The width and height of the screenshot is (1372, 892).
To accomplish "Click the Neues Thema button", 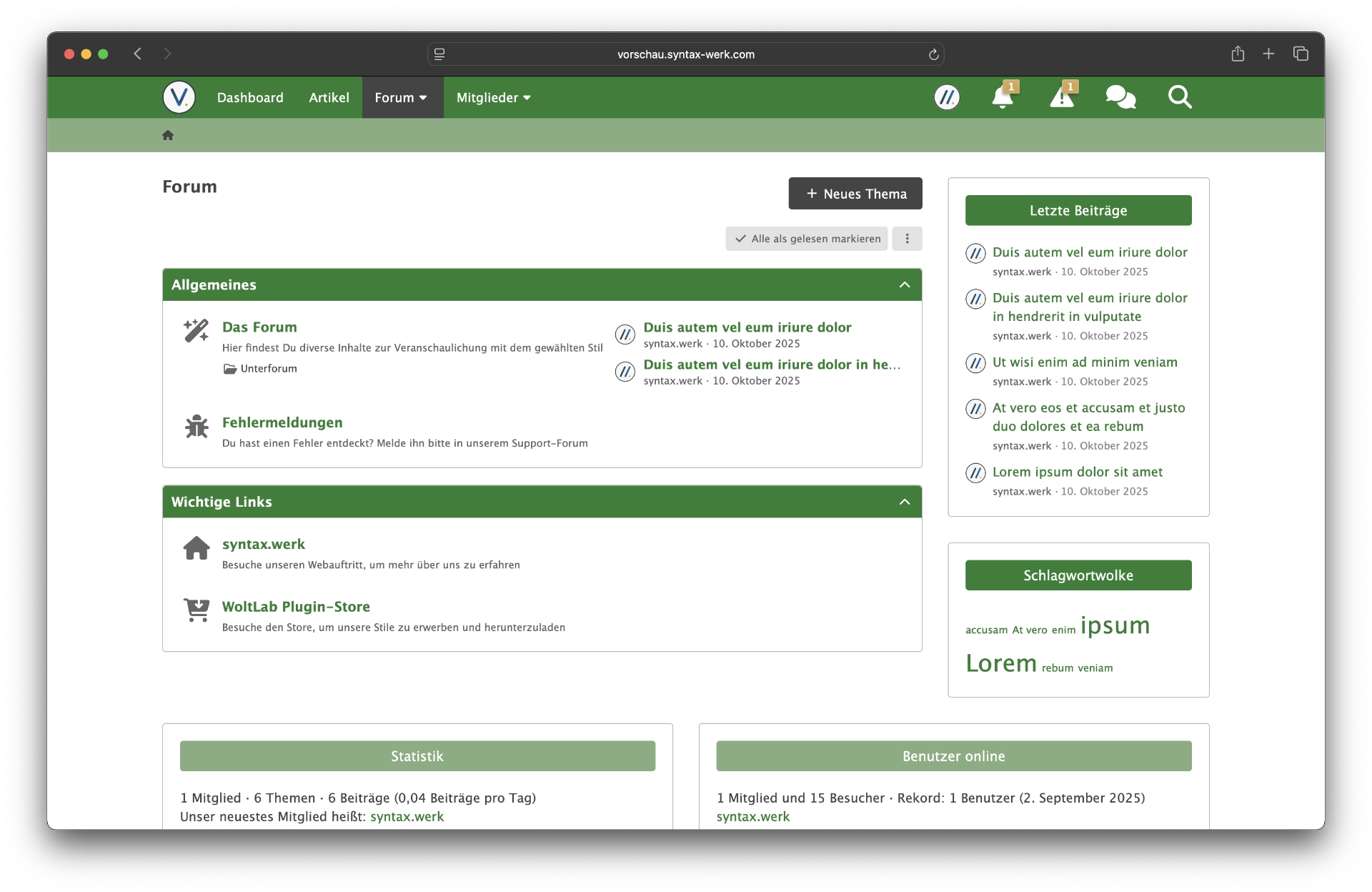I will coord(855,194).
